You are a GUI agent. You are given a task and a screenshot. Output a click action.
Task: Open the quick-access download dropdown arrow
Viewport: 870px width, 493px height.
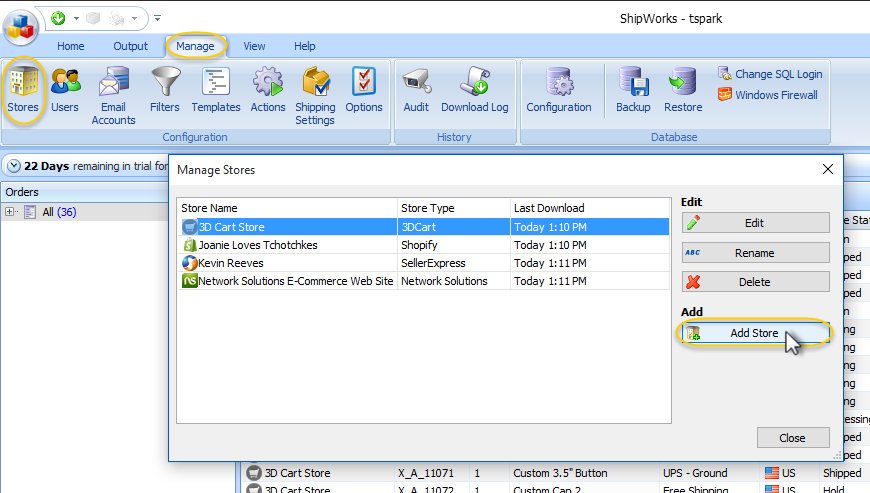(x=76, y=18)
